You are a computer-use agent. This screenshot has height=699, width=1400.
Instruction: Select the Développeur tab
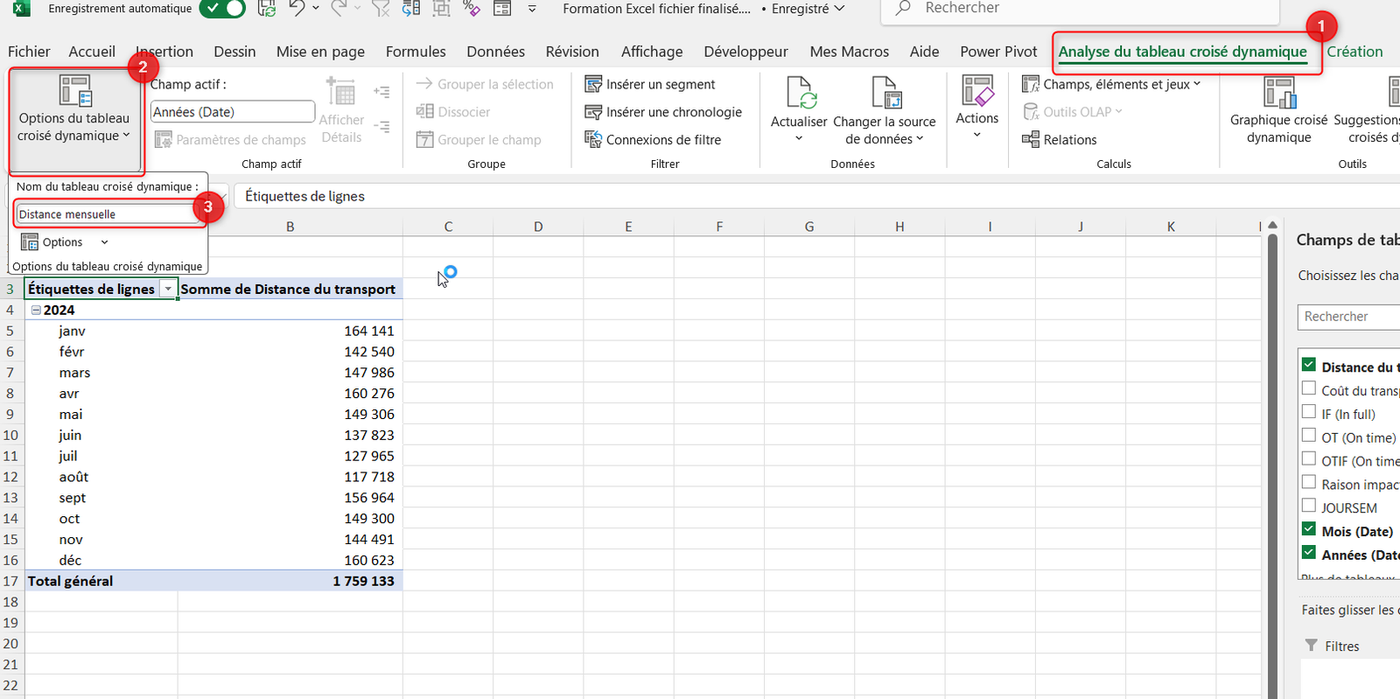[746, 51]
